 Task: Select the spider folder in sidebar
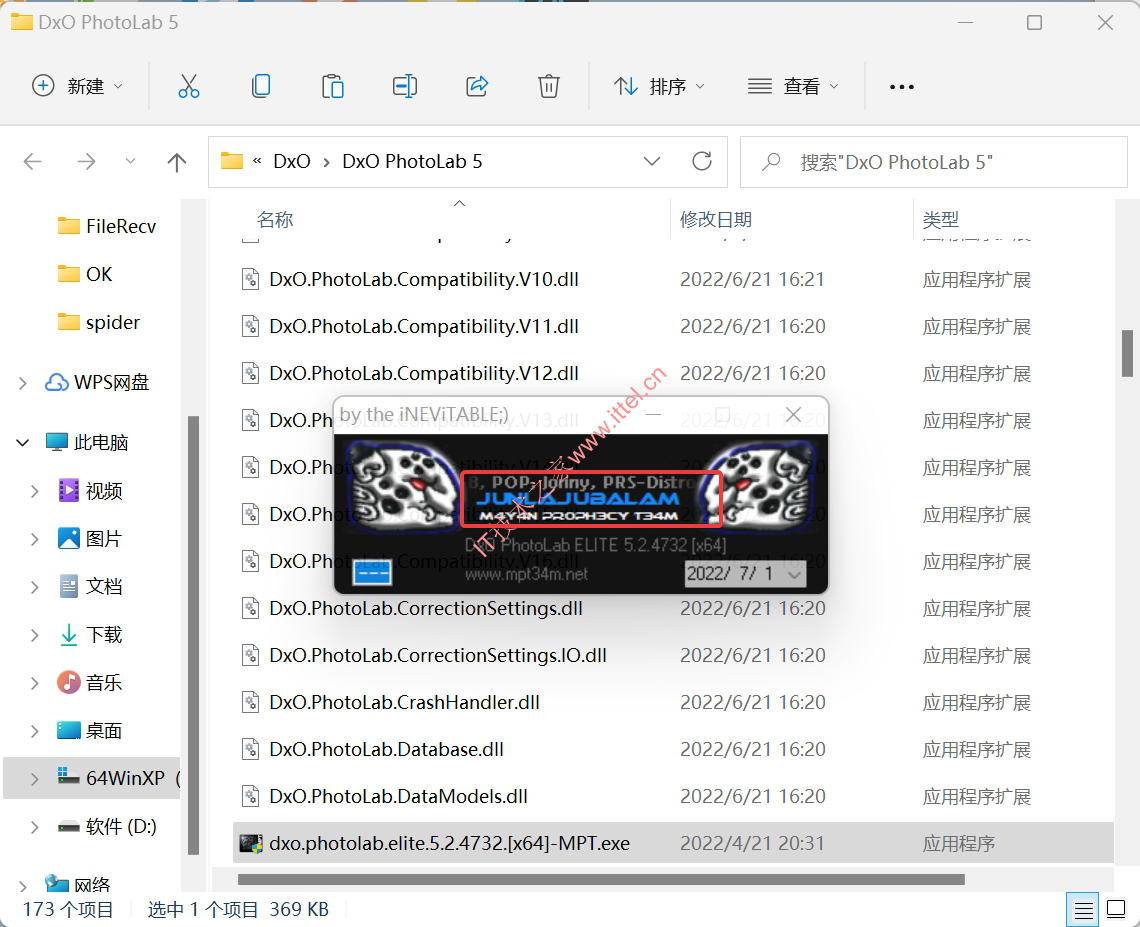pyautogui.click(x=99, y=322)
